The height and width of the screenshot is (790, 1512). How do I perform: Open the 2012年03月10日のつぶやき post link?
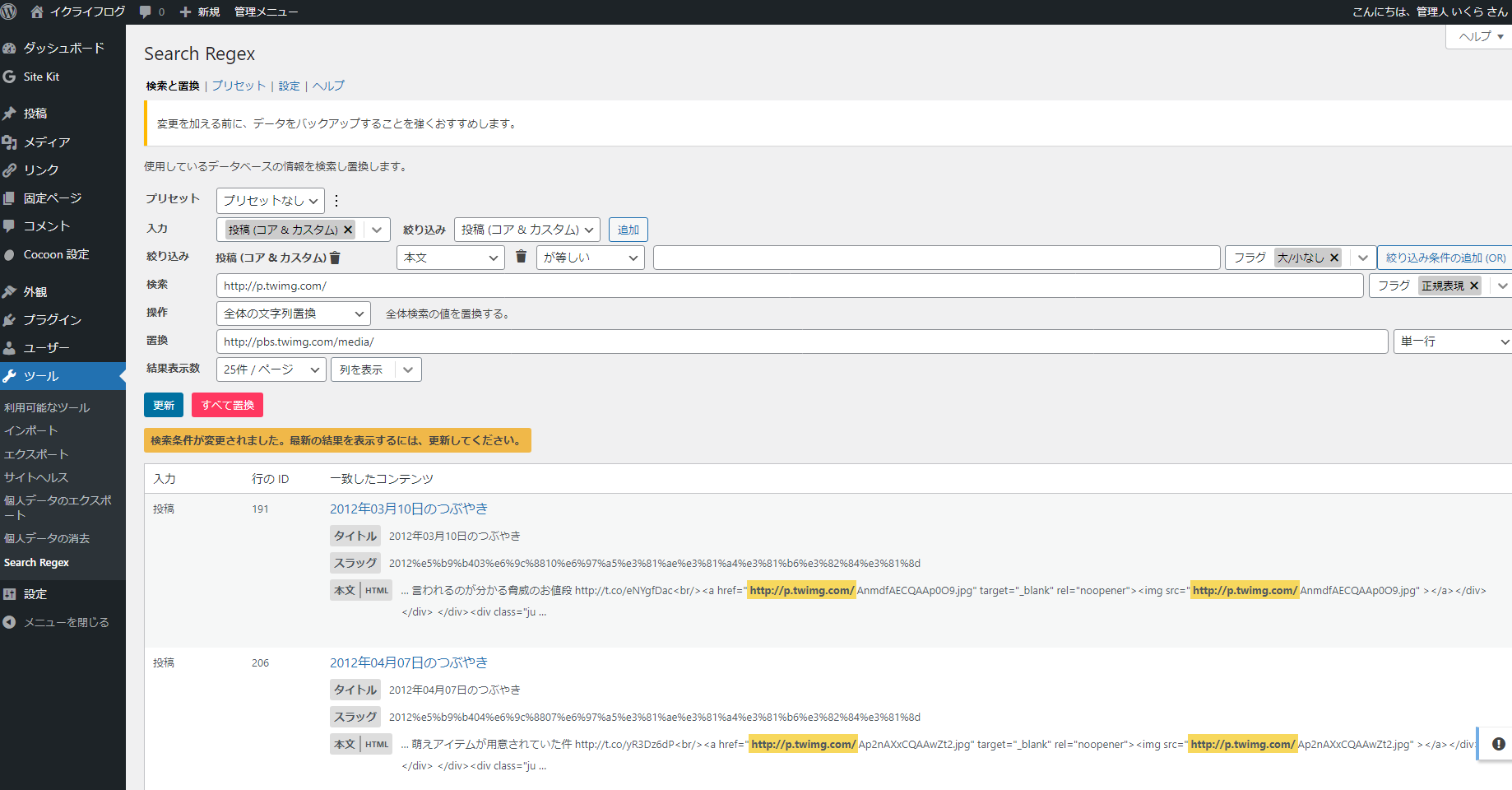pyautogui.click(x=408, y=509)
